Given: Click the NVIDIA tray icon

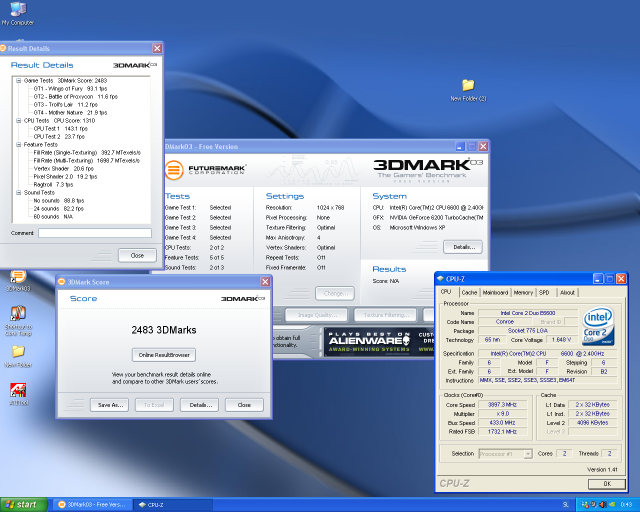Looking at the screenshot, I should pyautogui.click(x=612, y=505).
